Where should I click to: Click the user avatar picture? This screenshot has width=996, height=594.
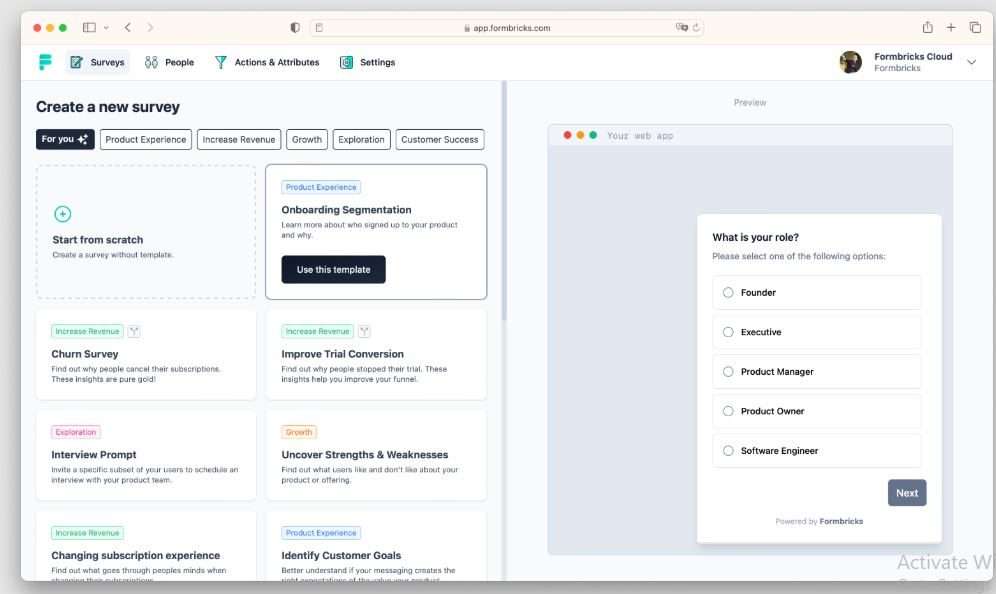(x=850, y=62)
